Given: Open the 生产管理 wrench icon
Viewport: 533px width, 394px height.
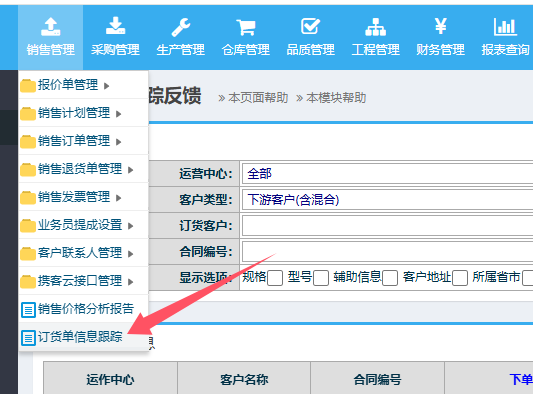Looking at the screenshot, I should (180, 27).
